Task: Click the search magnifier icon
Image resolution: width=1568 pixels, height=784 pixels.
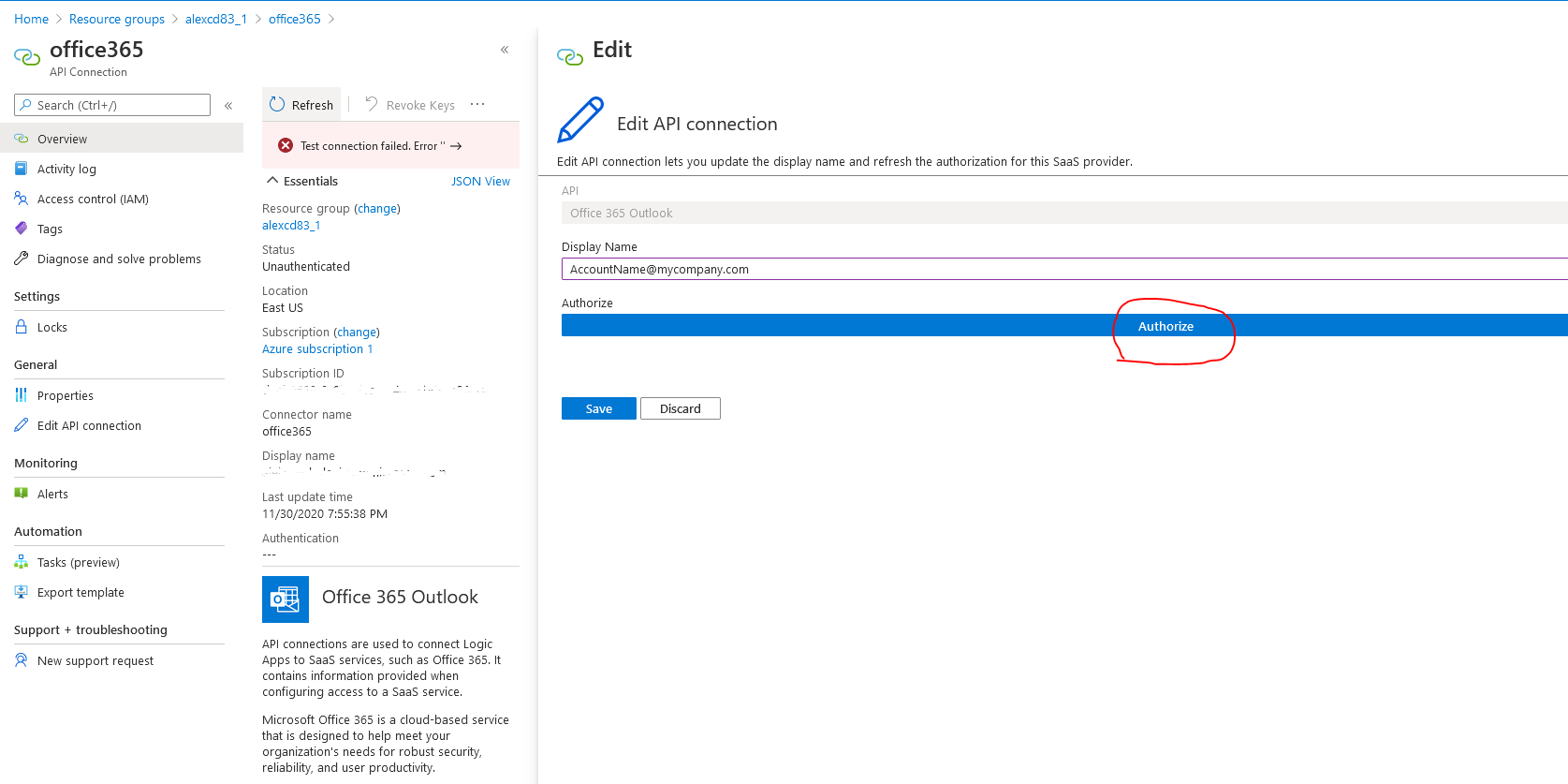Action: [26, 105]
